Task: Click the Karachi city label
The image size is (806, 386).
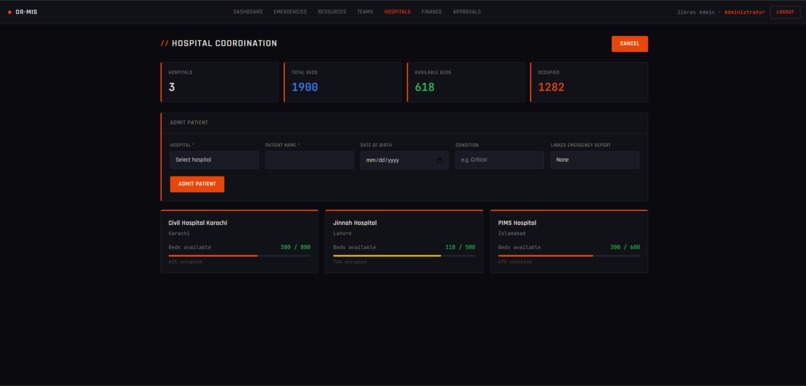Action: (179, 233)
